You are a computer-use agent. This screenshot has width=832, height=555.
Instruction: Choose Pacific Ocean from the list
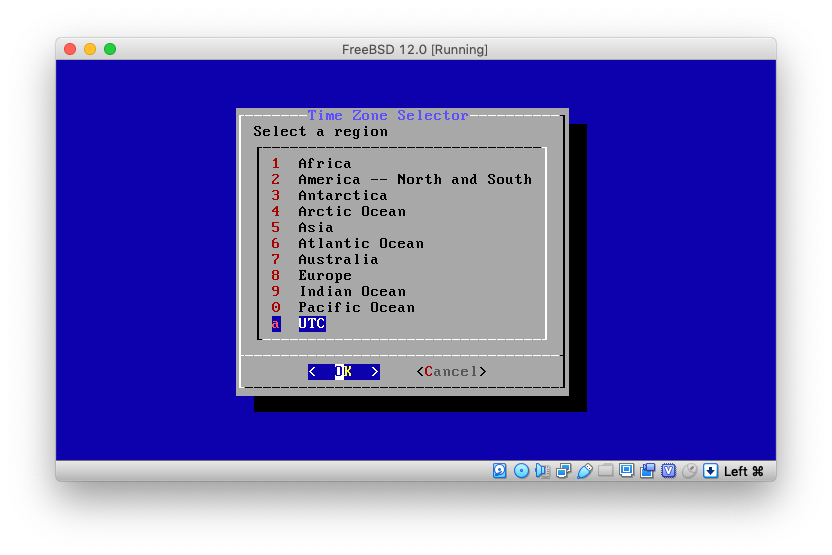coord(356,308)
